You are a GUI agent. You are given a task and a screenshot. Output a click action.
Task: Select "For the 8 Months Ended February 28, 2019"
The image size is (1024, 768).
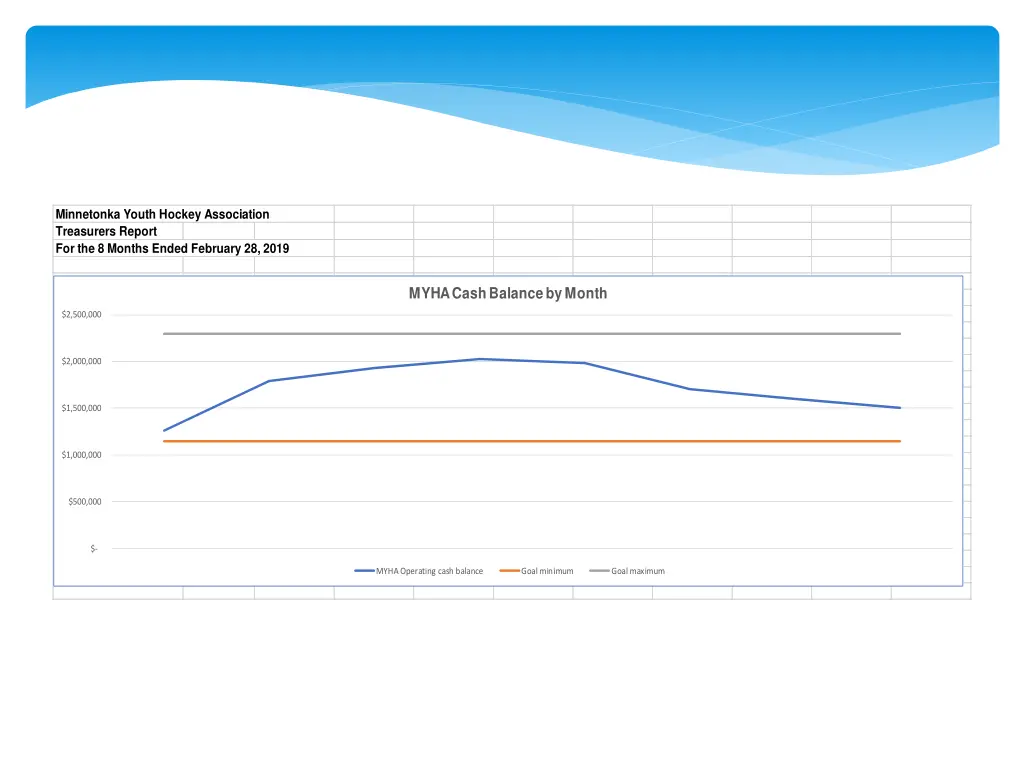point(172,248)
